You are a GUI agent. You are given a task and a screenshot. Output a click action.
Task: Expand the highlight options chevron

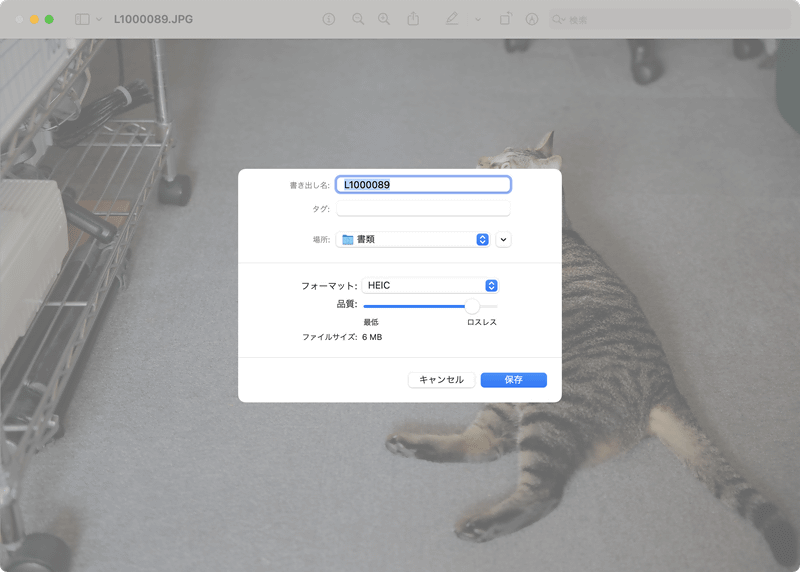tap(478, 19)
